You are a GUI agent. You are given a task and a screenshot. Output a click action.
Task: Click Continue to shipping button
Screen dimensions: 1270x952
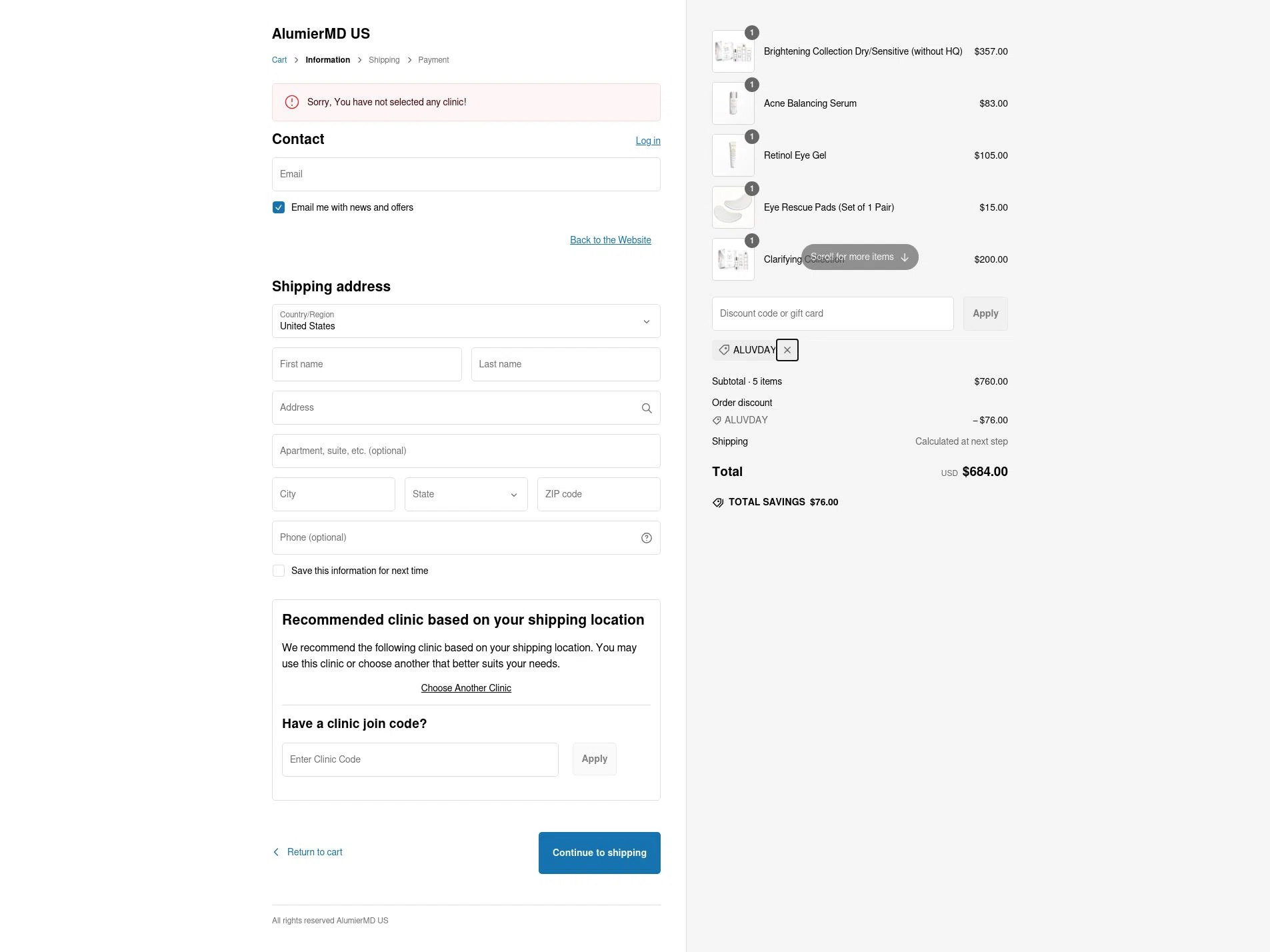[599, 853]
